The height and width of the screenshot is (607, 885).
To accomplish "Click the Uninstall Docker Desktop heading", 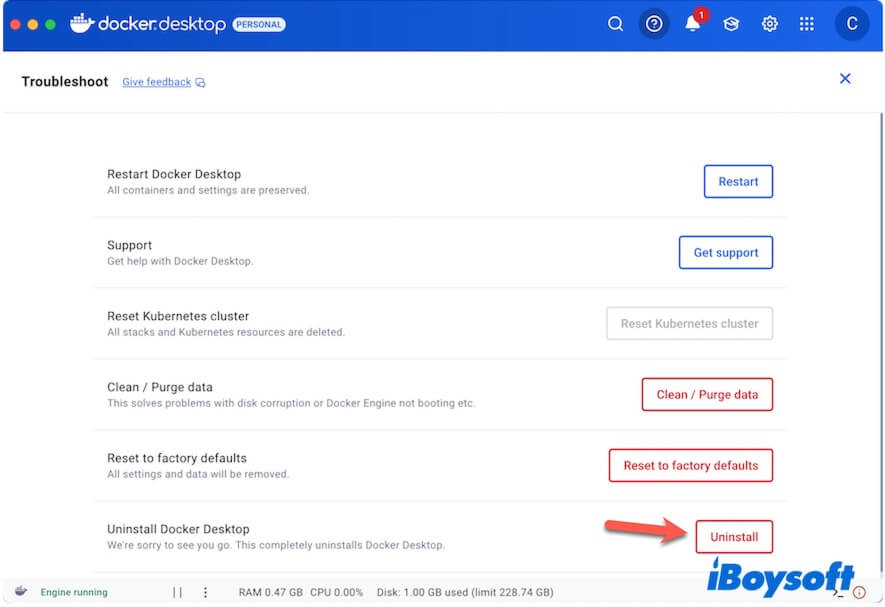I will (178, 529).
